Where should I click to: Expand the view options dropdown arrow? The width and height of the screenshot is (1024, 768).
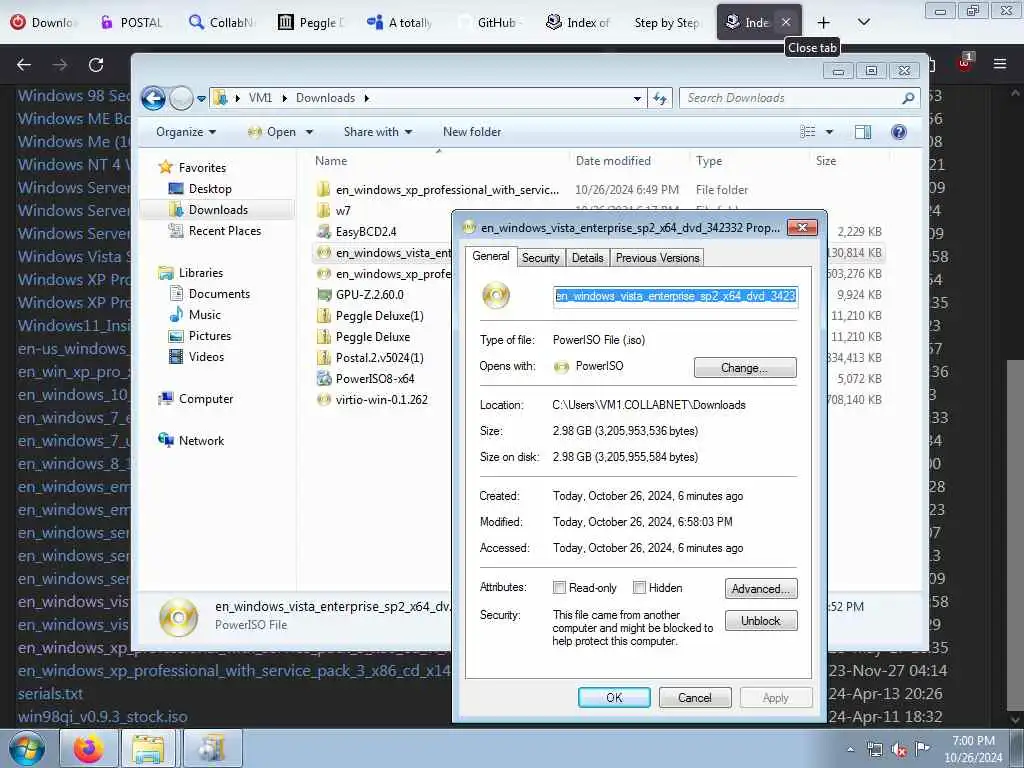click(829, 132)
